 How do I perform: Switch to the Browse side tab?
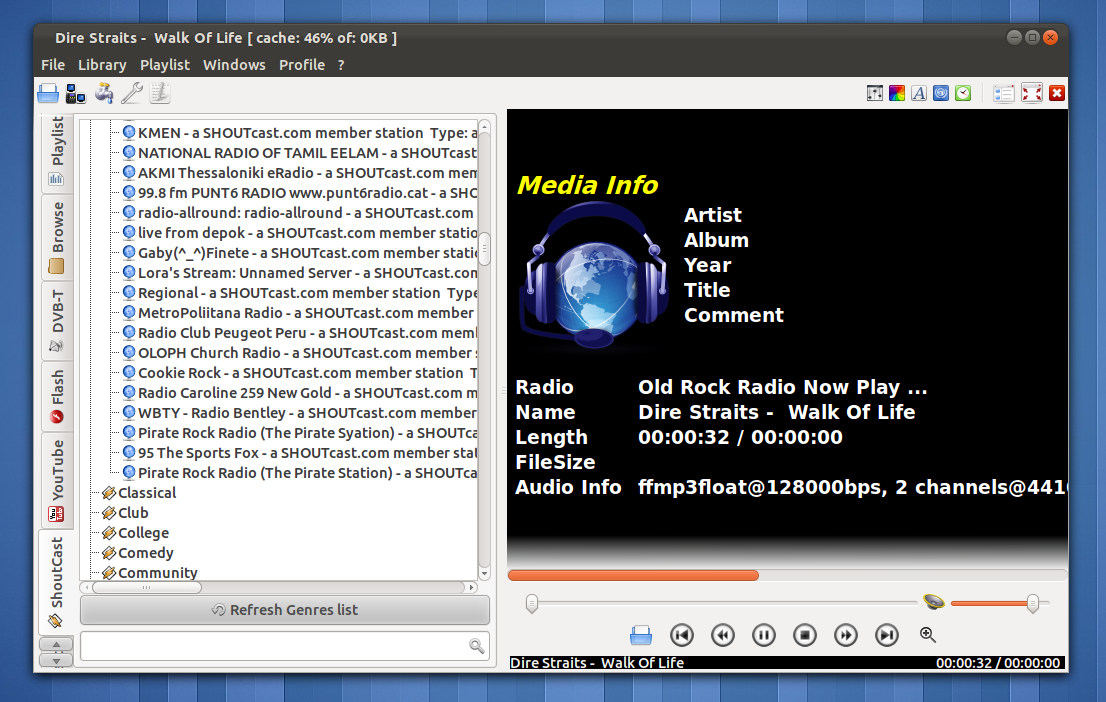pos(56,238)
